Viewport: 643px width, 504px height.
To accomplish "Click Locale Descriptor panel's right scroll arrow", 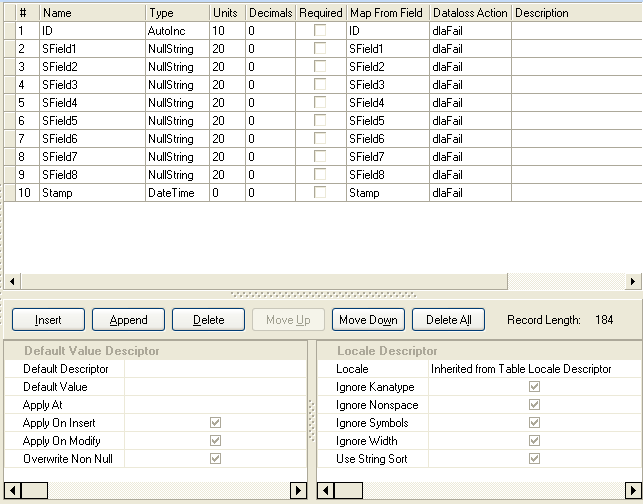I will [x=634, y=491].
